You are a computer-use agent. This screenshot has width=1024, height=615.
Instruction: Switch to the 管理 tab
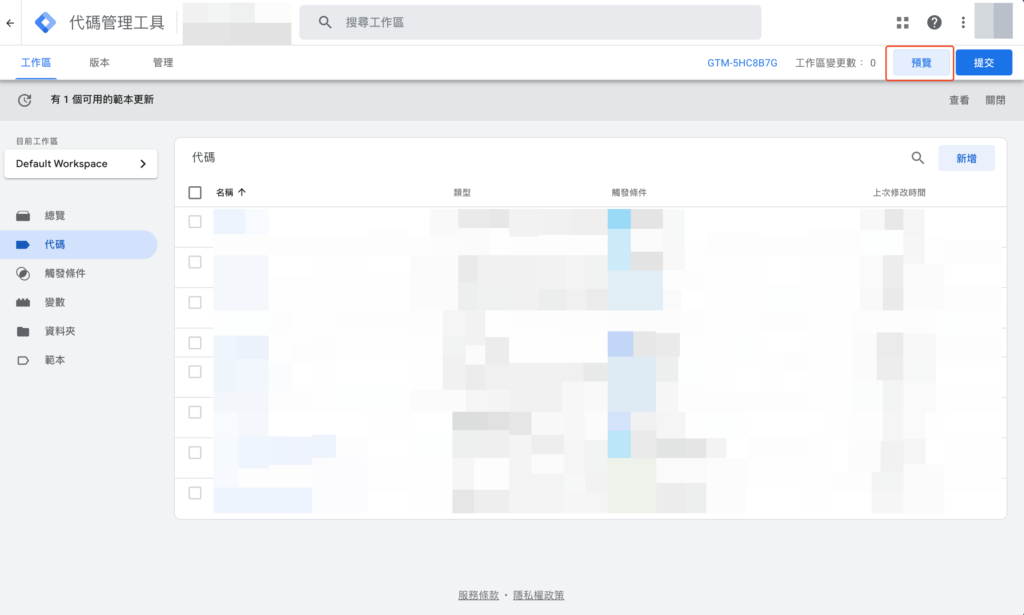tap(163, 63)
